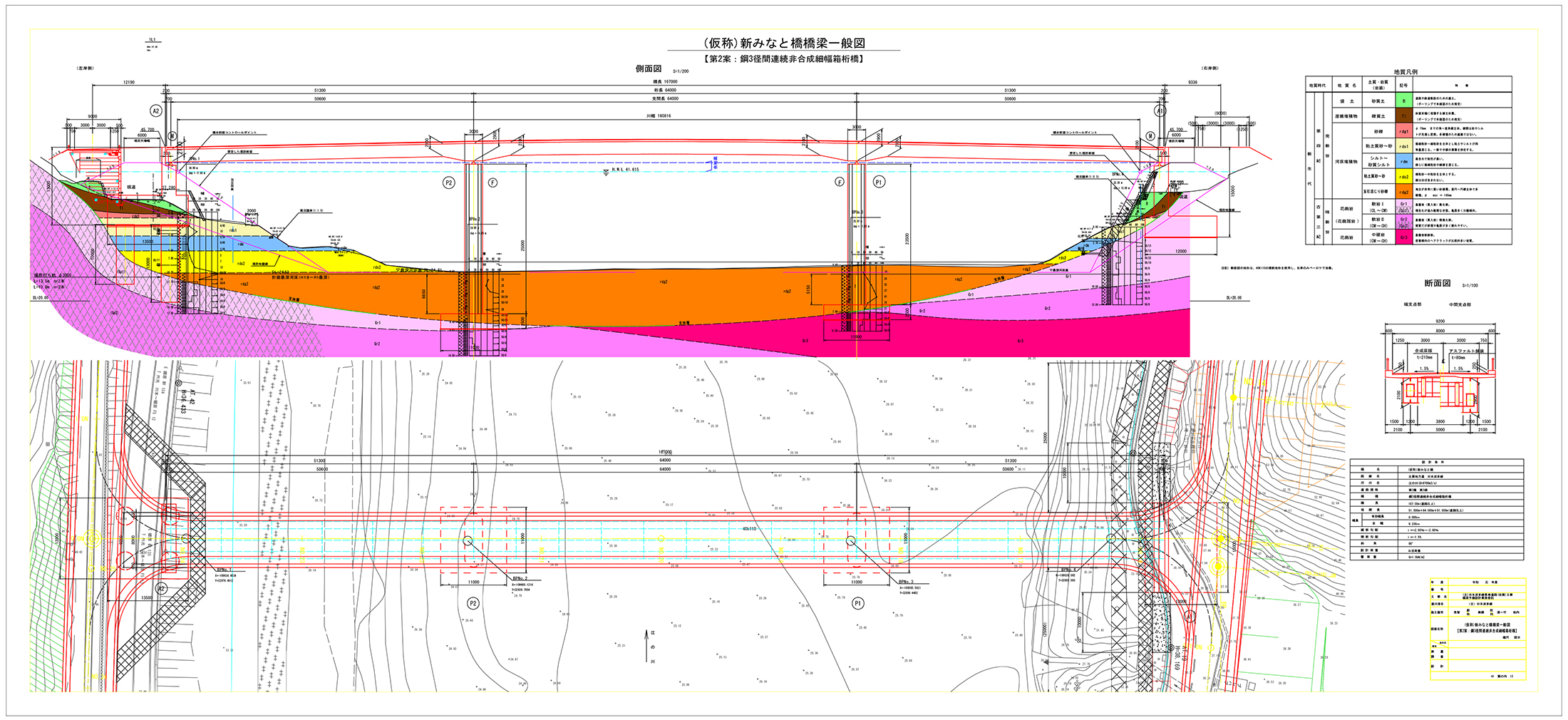1568x720 pixels.
Task: Click the H.W.L 41.615 water level symbol
Action: tap(606, 171)
